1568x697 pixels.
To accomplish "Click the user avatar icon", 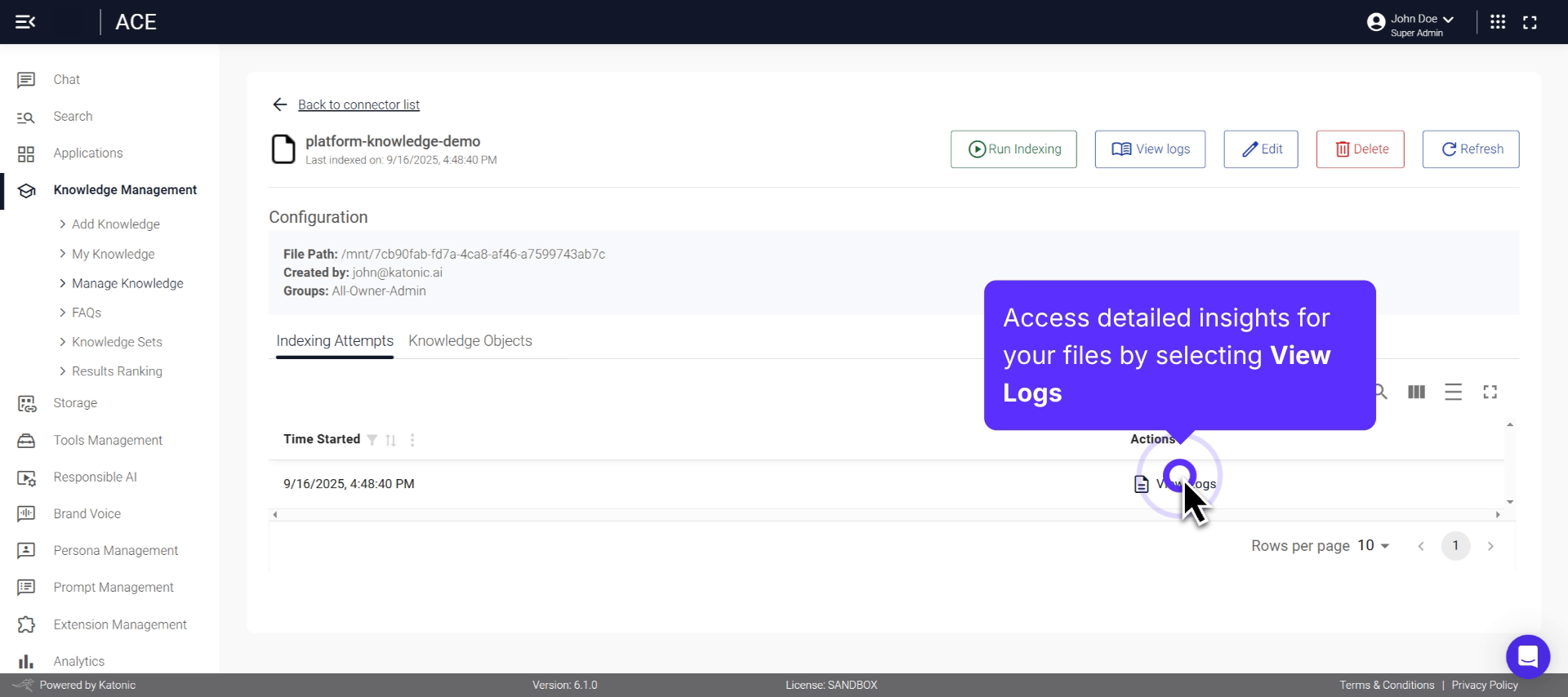I will pyautogui.click(x=1376, y=22).
